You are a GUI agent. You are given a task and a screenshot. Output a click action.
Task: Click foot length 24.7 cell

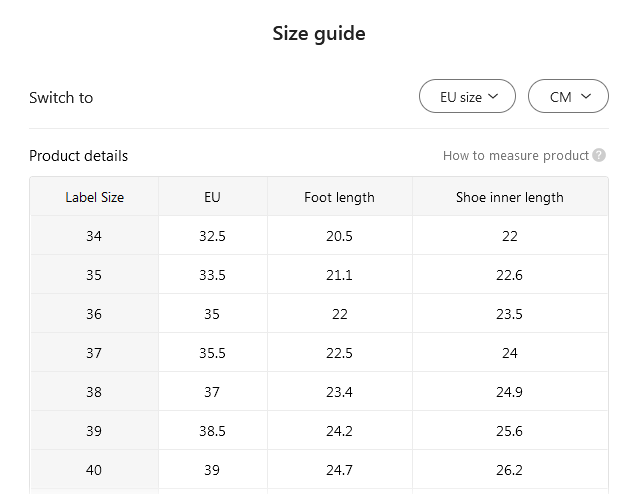[339, 470]
